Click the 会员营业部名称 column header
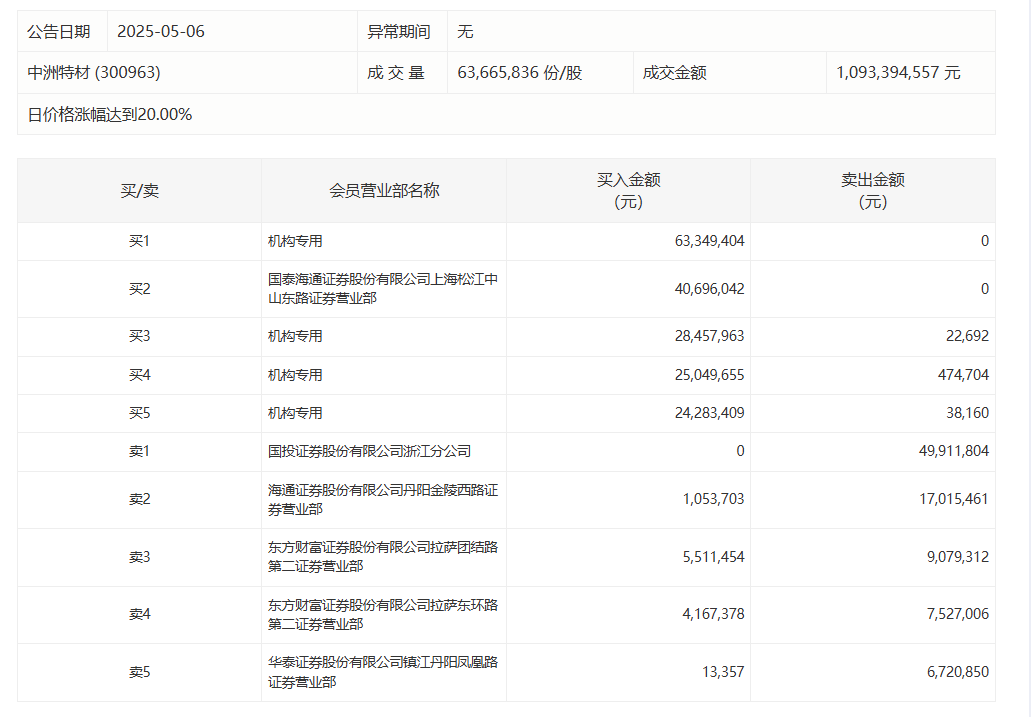 click(384, 190)
